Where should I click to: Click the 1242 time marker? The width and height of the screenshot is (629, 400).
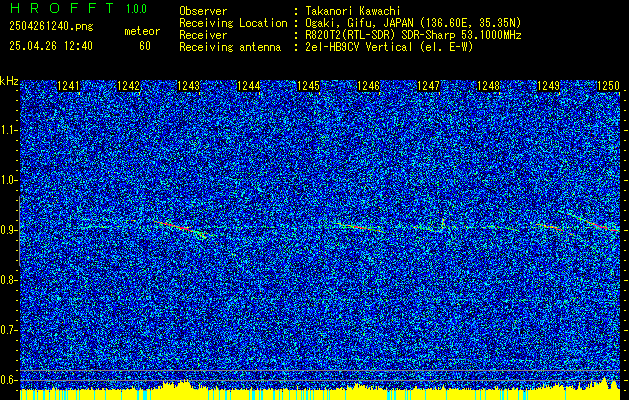pos(128,86)
